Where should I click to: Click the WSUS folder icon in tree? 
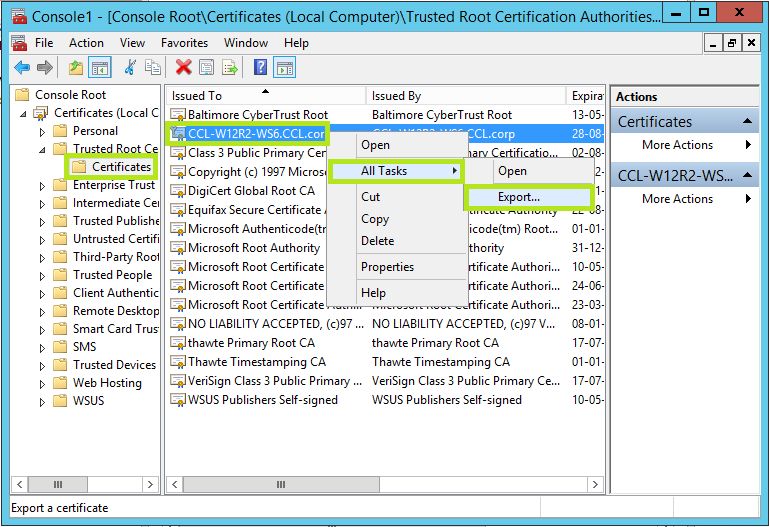point(60,401)
